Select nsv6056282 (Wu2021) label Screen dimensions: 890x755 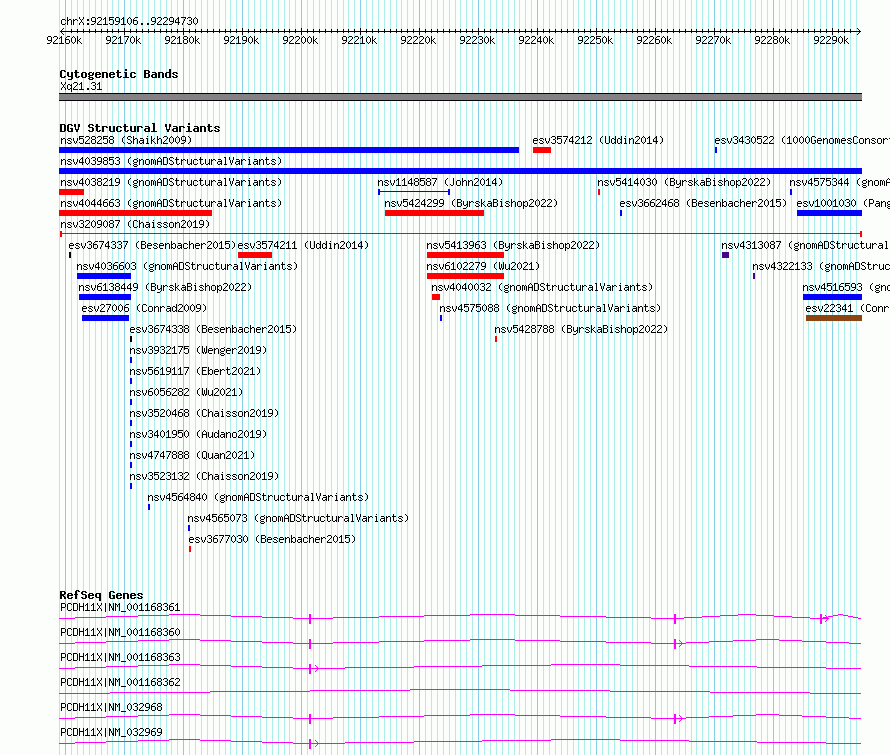186,392
